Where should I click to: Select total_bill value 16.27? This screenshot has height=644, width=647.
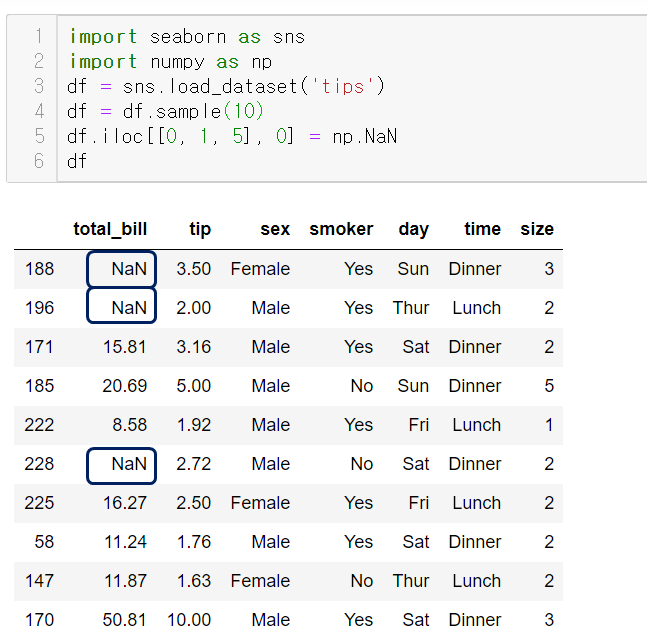pyautogui.click(x=125, y=503)
